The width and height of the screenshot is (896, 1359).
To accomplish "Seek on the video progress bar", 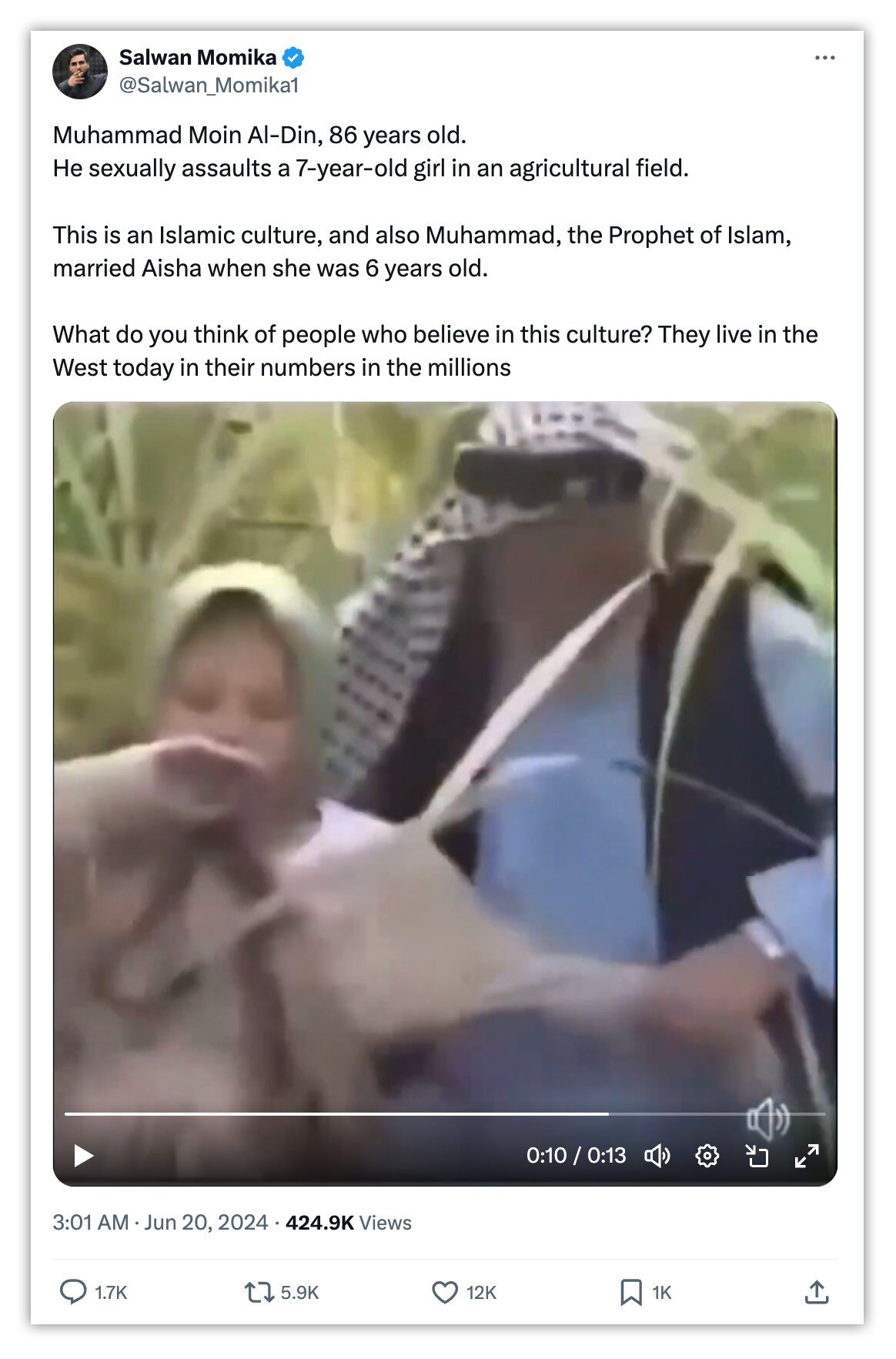I will 445,1113.
